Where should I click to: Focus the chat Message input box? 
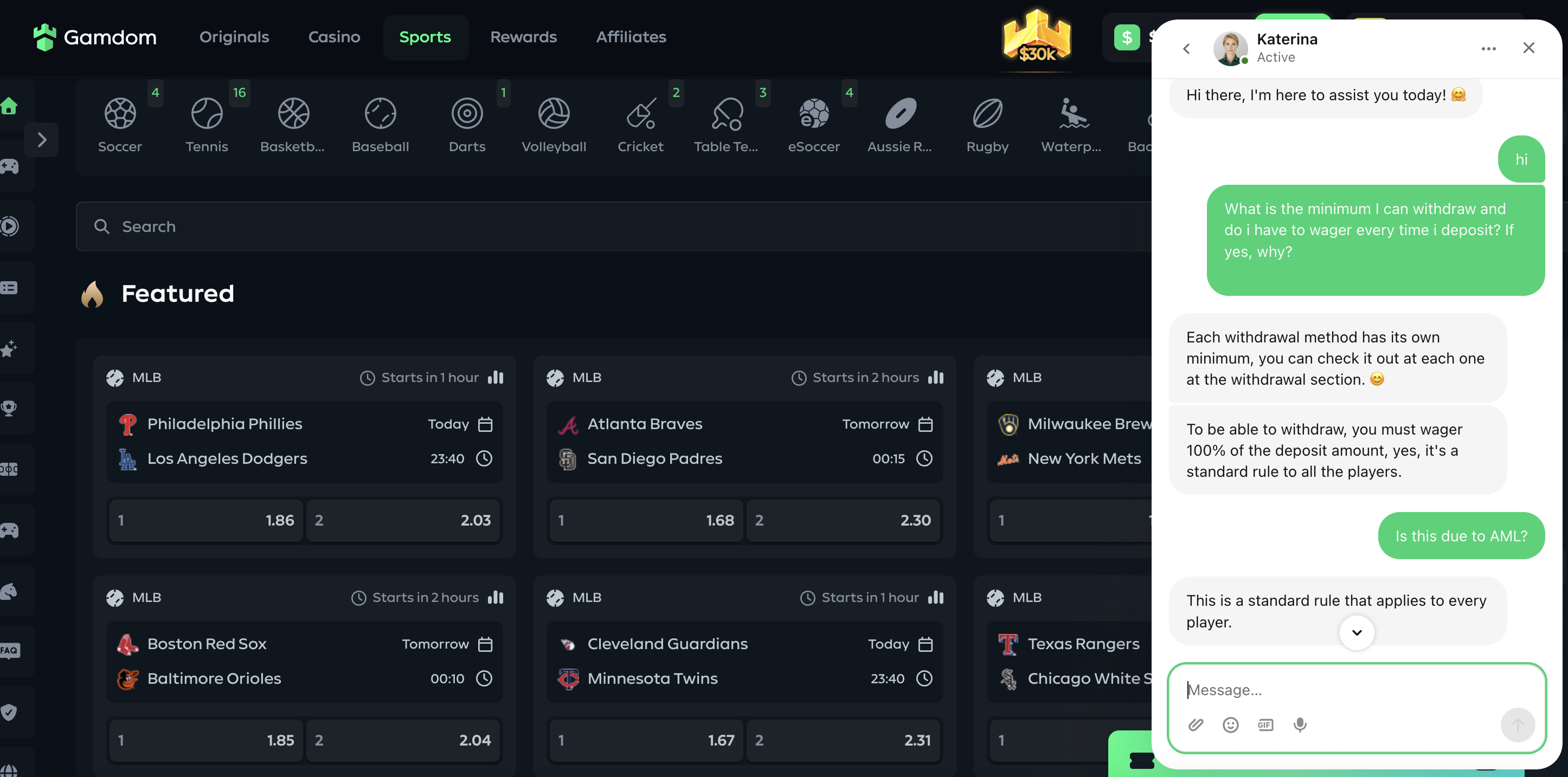1356,690
